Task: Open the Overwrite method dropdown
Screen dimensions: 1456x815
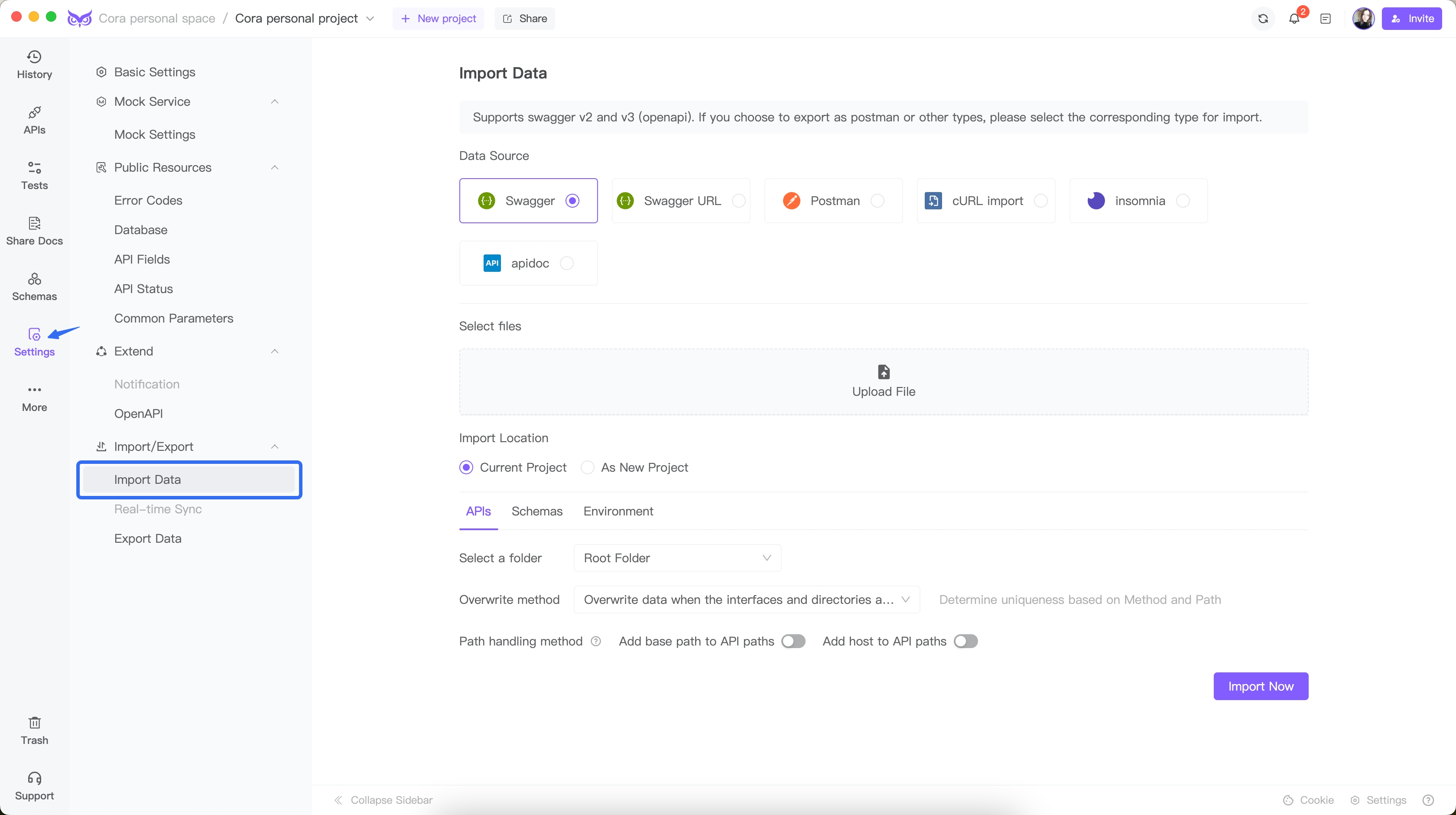Action: [745, 599]
